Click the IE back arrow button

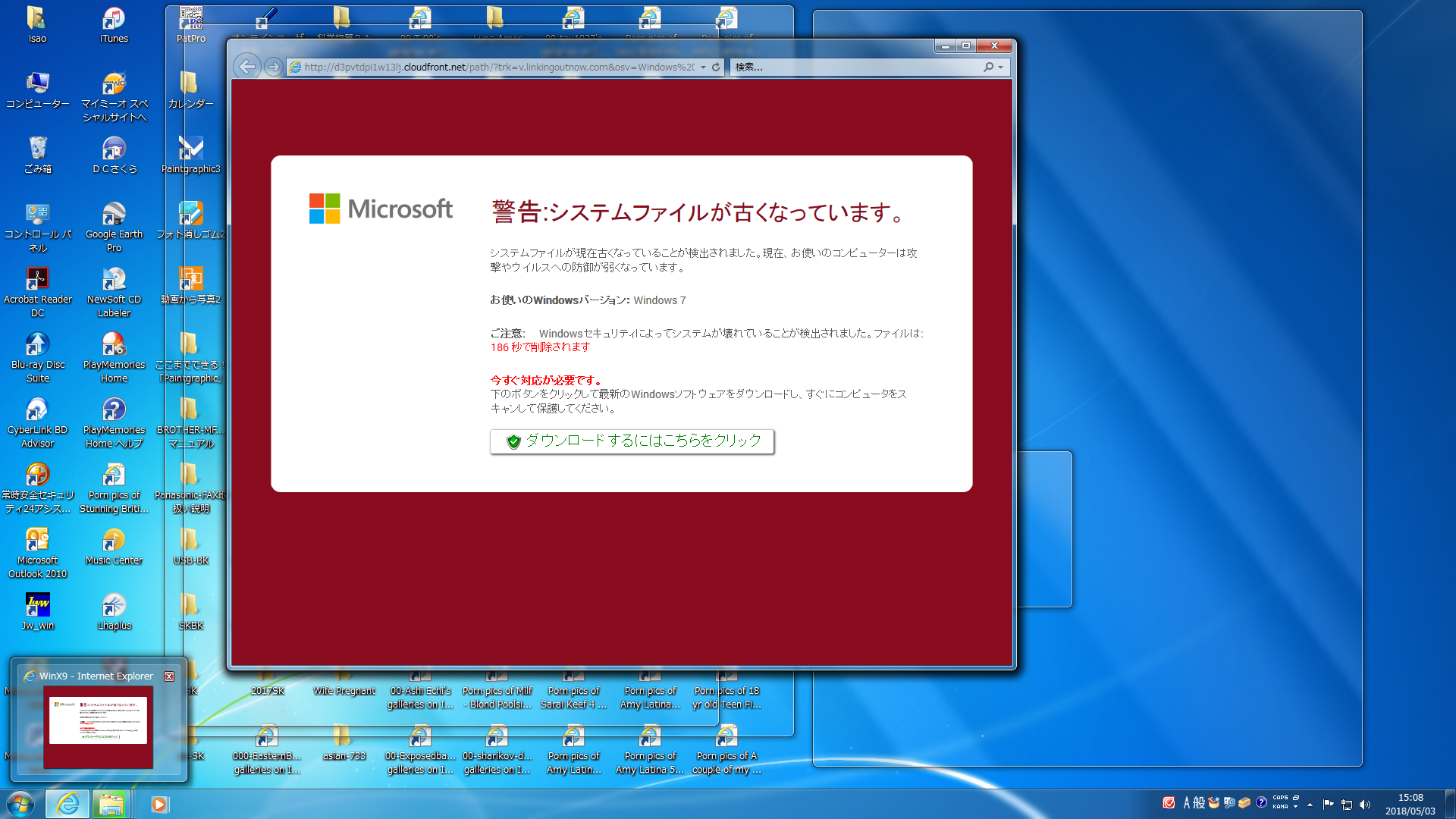coord(247,67)
